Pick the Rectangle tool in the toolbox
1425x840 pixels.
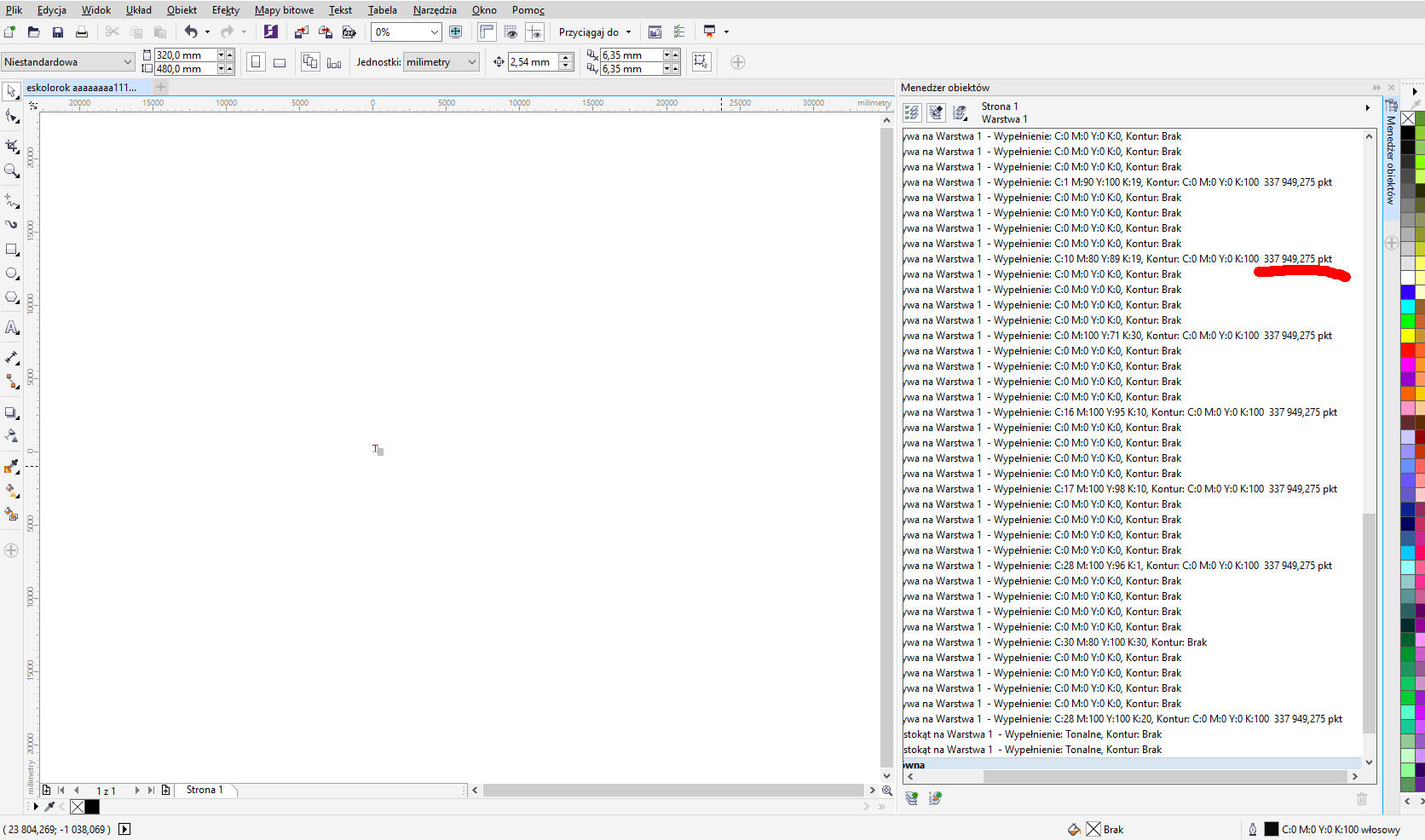click(12, 250)
